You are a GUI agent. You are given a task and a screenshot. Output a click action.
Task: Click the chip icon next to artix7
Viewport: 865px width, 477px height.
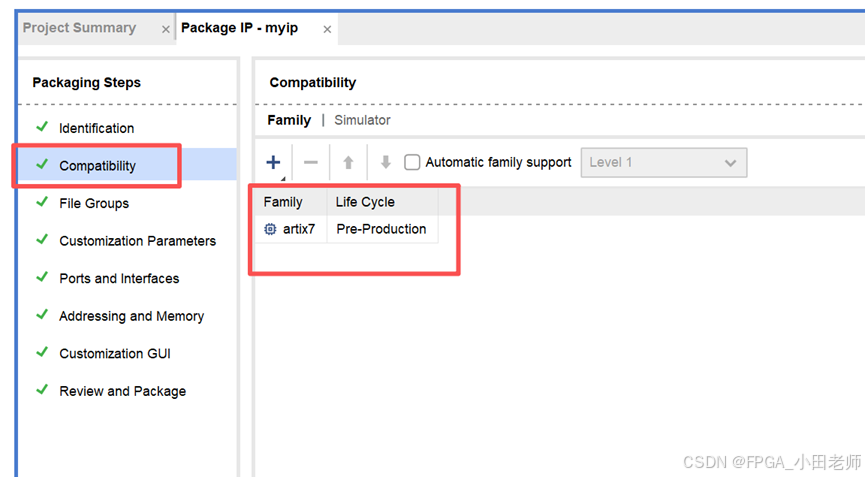(270, 229)
